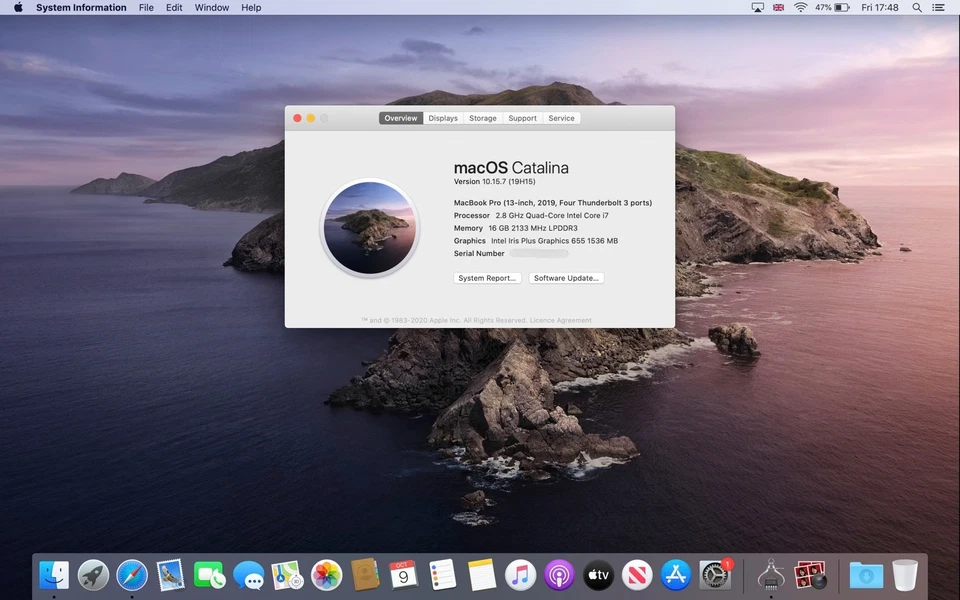This screenshot has width=960, height=600.
Task: Close the About This Mac window
Action: tap(298, 118)
